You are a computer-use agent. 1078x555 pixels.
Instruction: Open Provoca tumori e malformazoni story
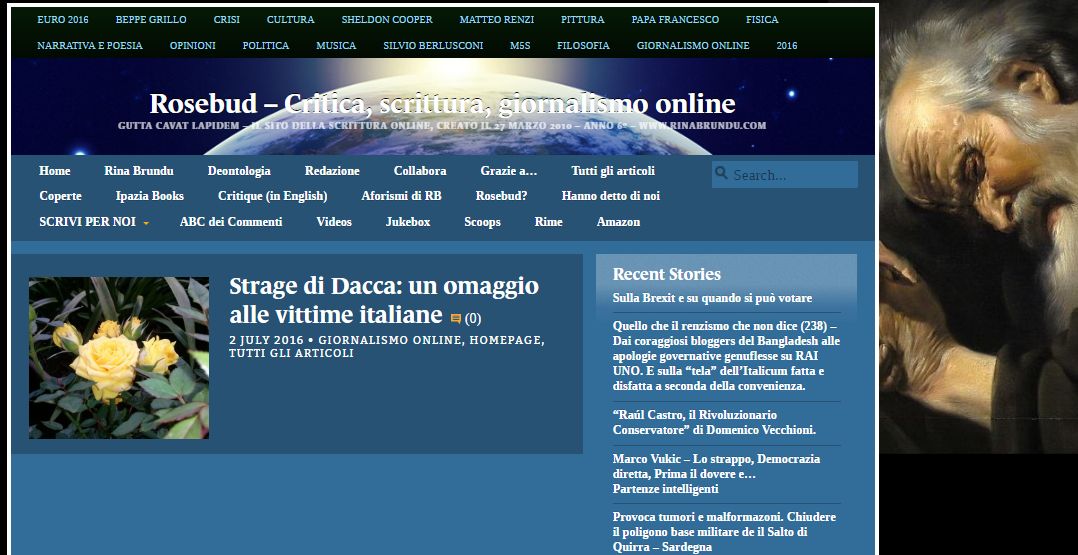[x=724, y=532]
